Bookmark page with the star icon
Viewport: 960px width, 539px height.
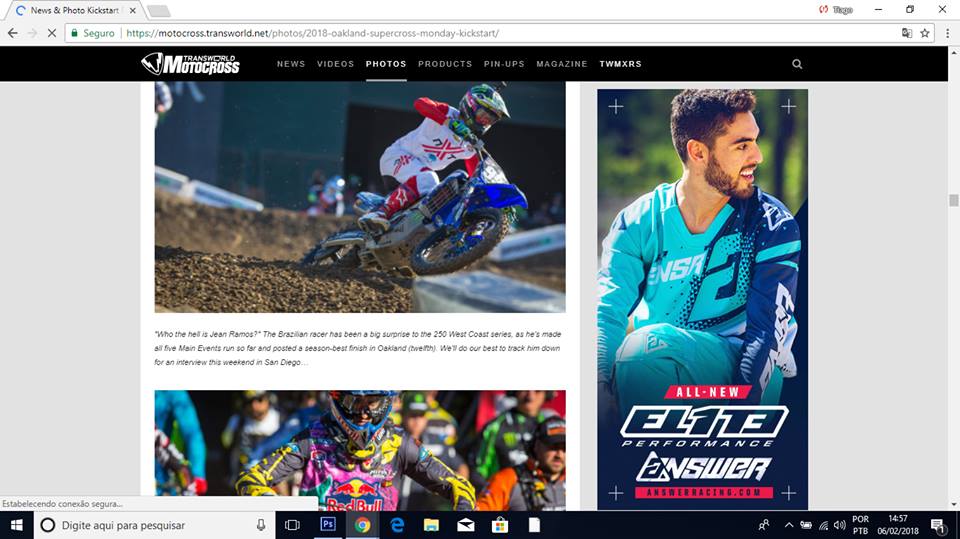(924, 33)
